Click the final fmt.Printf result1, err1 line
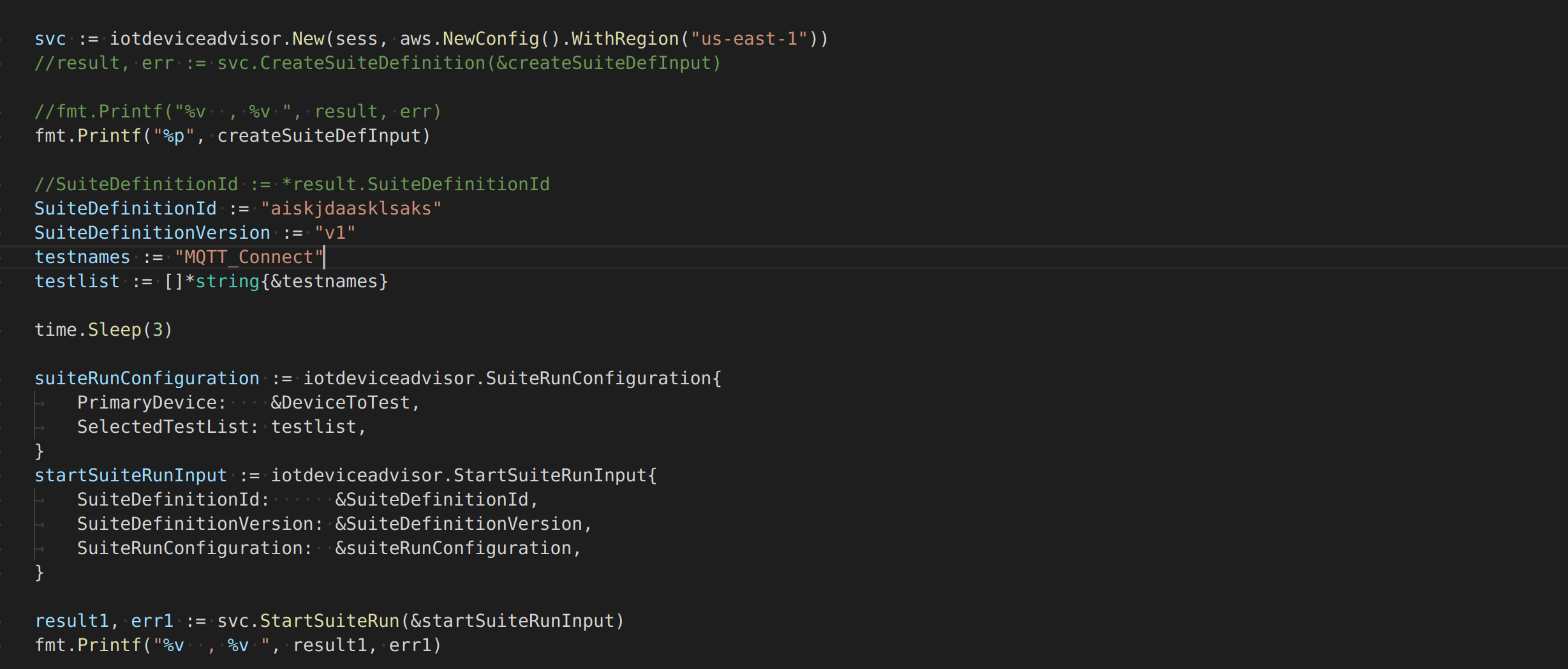Viewport: 1568px width, 669px height. (238, 645)
